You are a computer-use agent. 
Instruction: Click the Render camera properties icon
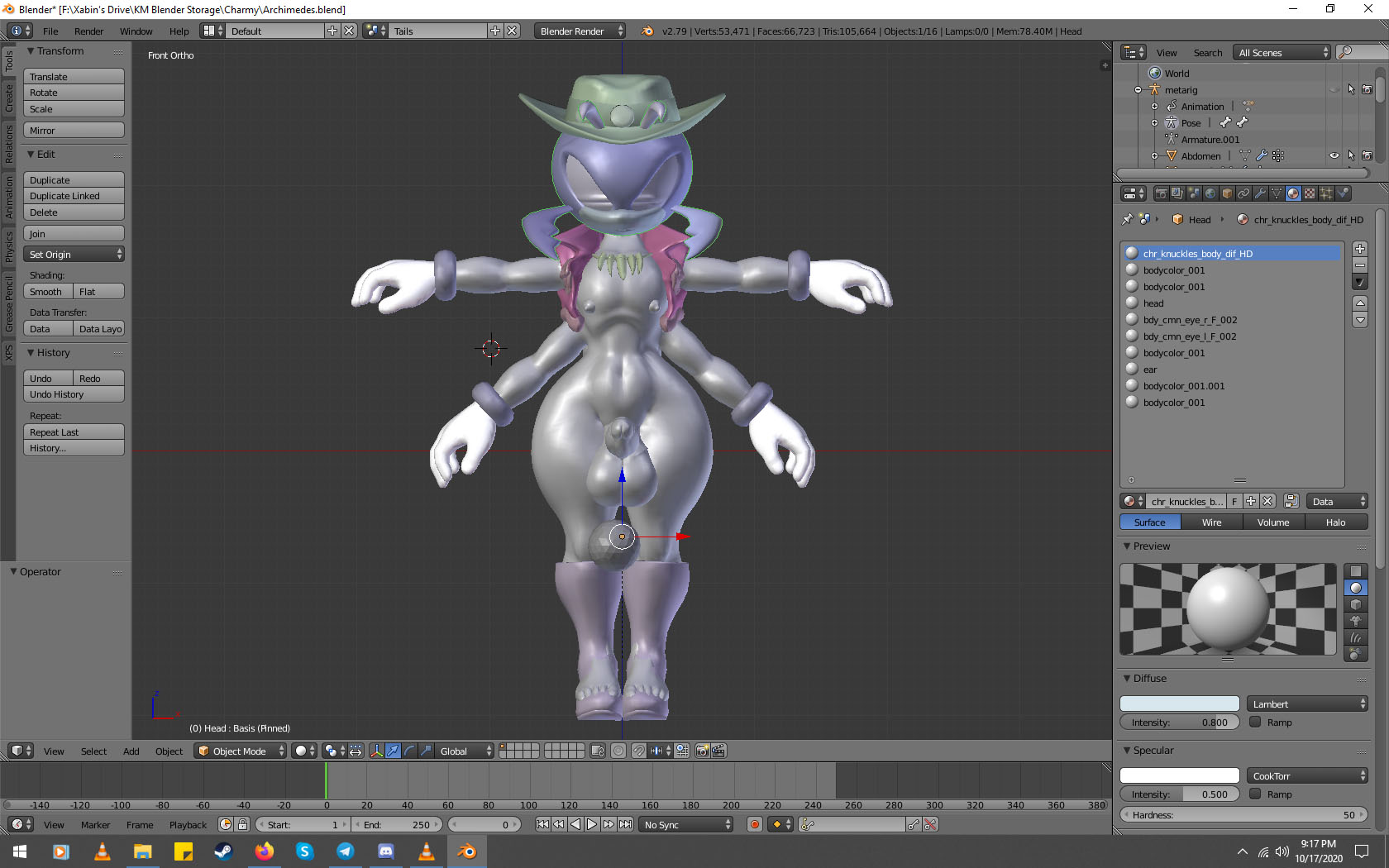pos(1161,193)
